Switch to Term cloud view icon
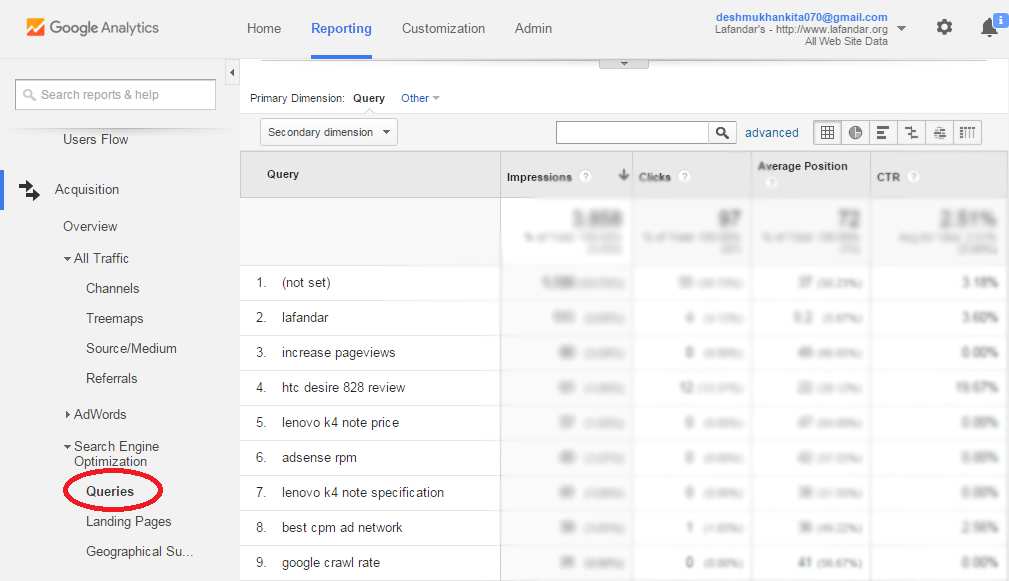Viewport: 1009px width, 581px height. 940,133
